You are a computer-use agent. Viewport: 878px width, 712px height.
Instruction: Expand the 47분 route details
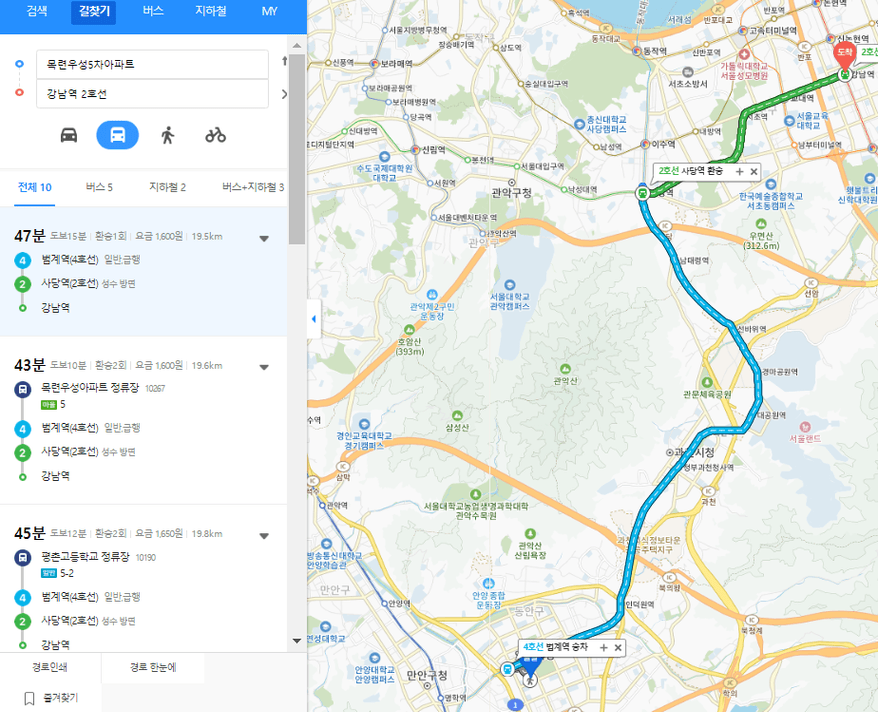tap(264, 238)
